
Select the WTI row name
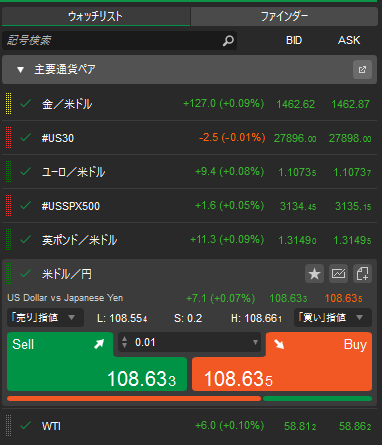click(51, 426)
